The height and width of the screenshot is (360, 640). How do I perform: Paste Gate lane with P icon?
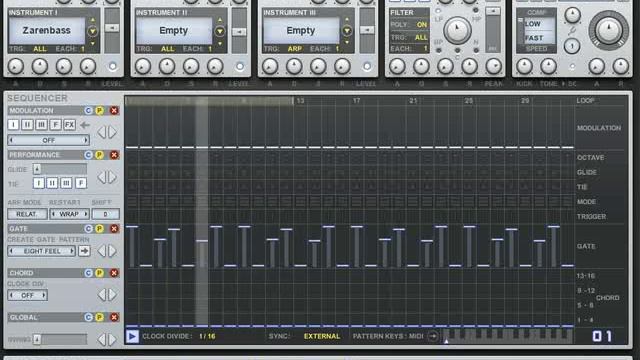pos(99,229)
